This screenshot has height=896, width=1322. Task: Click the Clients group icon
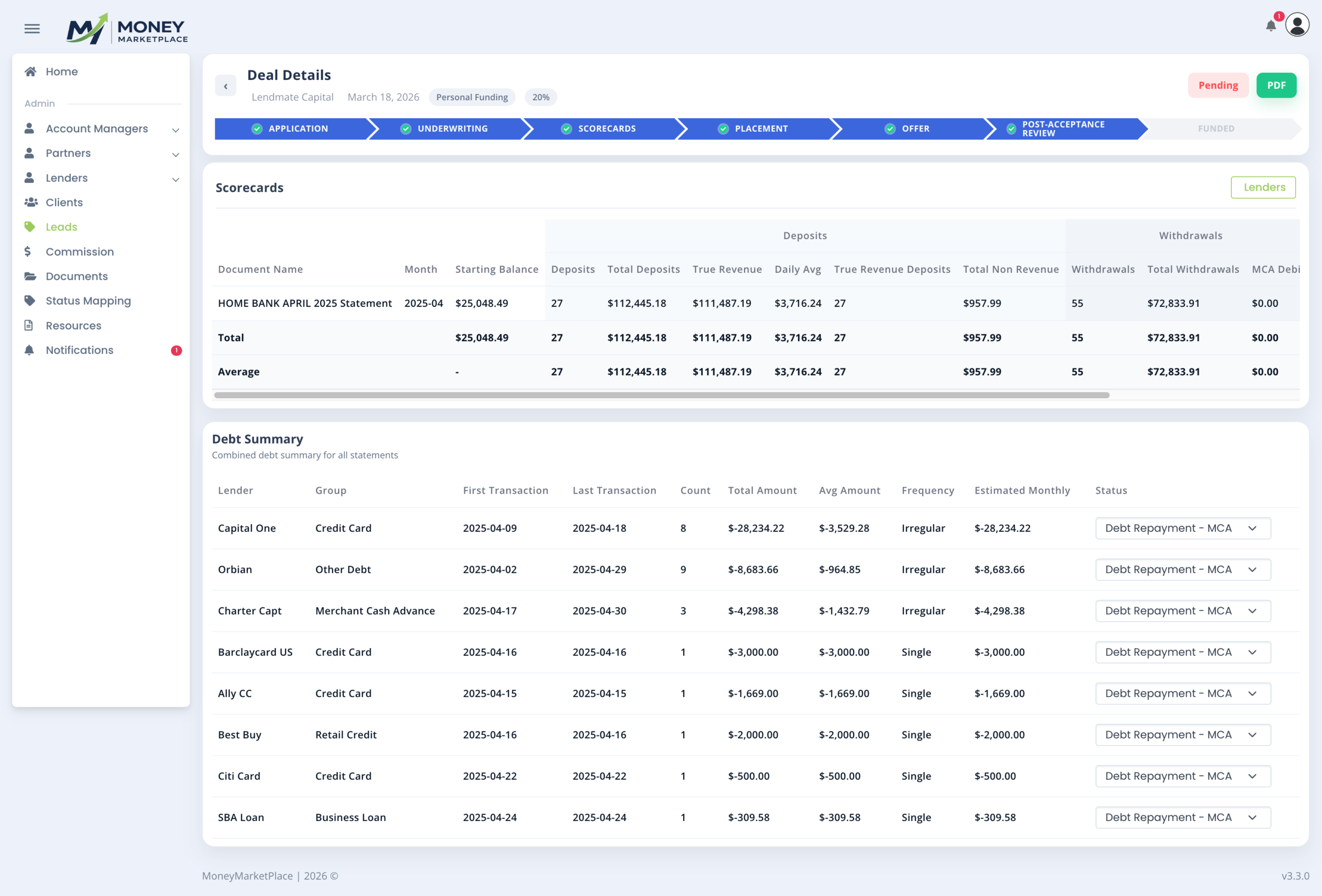[30, 202]
